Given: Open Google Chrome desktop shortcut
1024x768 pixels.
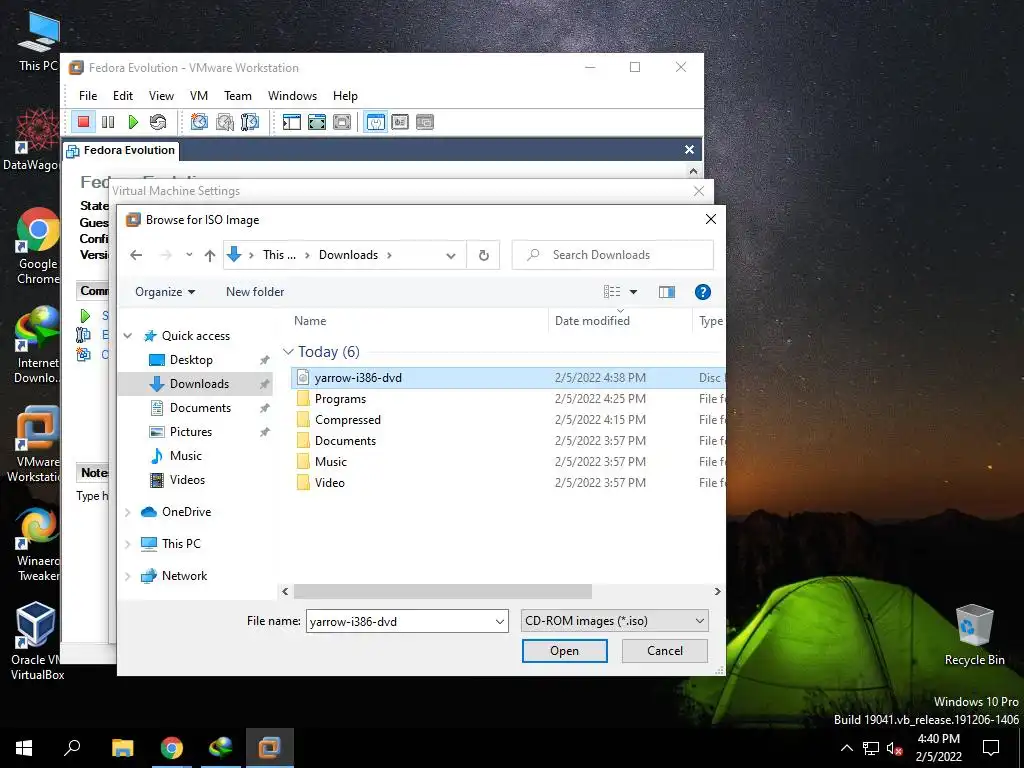Looking at the screenshot, I should point(37,246).
